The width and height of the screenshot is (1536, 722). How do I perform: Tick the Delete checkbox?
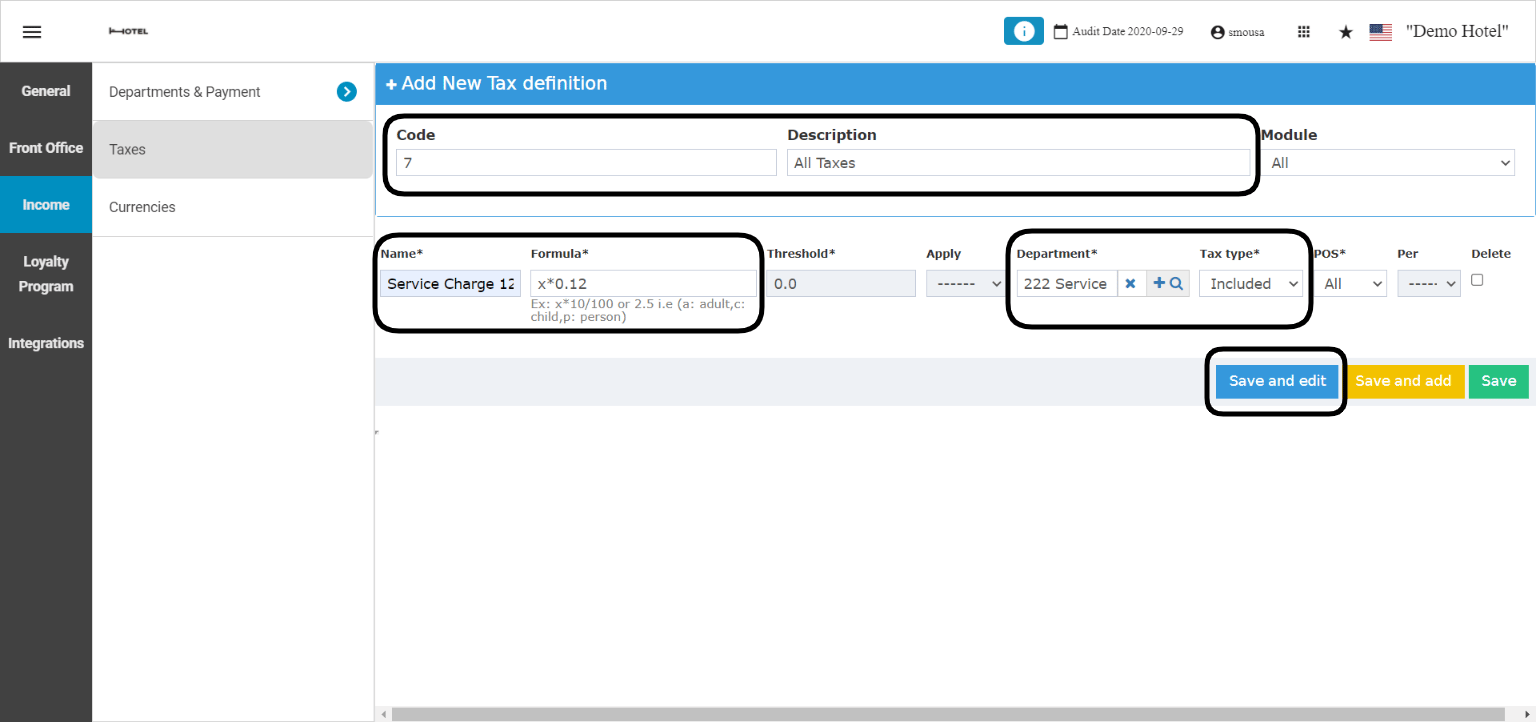(1477, 280)
